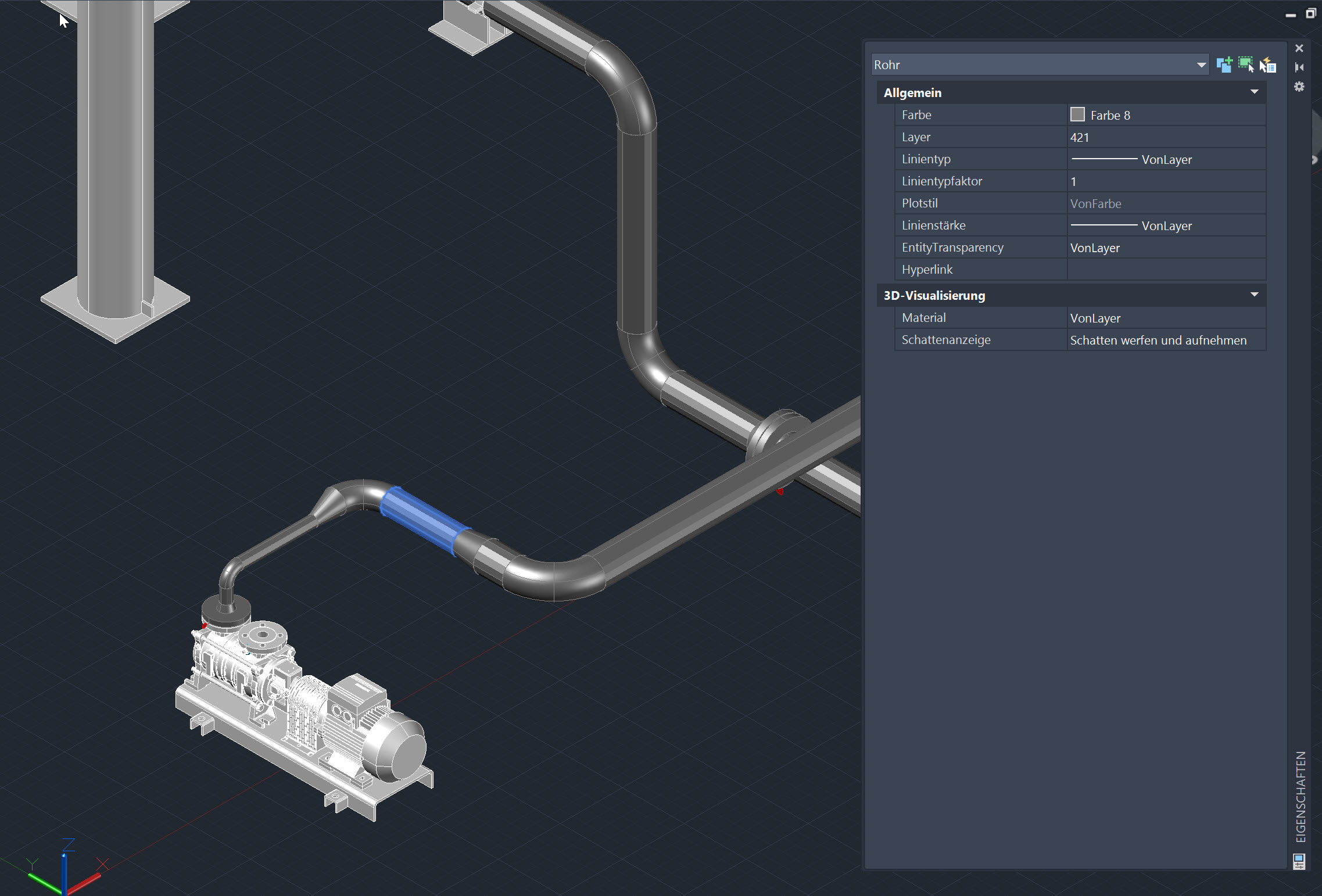Image resolution: width=1322 pixels, height=896 pixels.
Task: Select the Material VonLayer value
Action: pyautogui.click(x=1095, y=318)
